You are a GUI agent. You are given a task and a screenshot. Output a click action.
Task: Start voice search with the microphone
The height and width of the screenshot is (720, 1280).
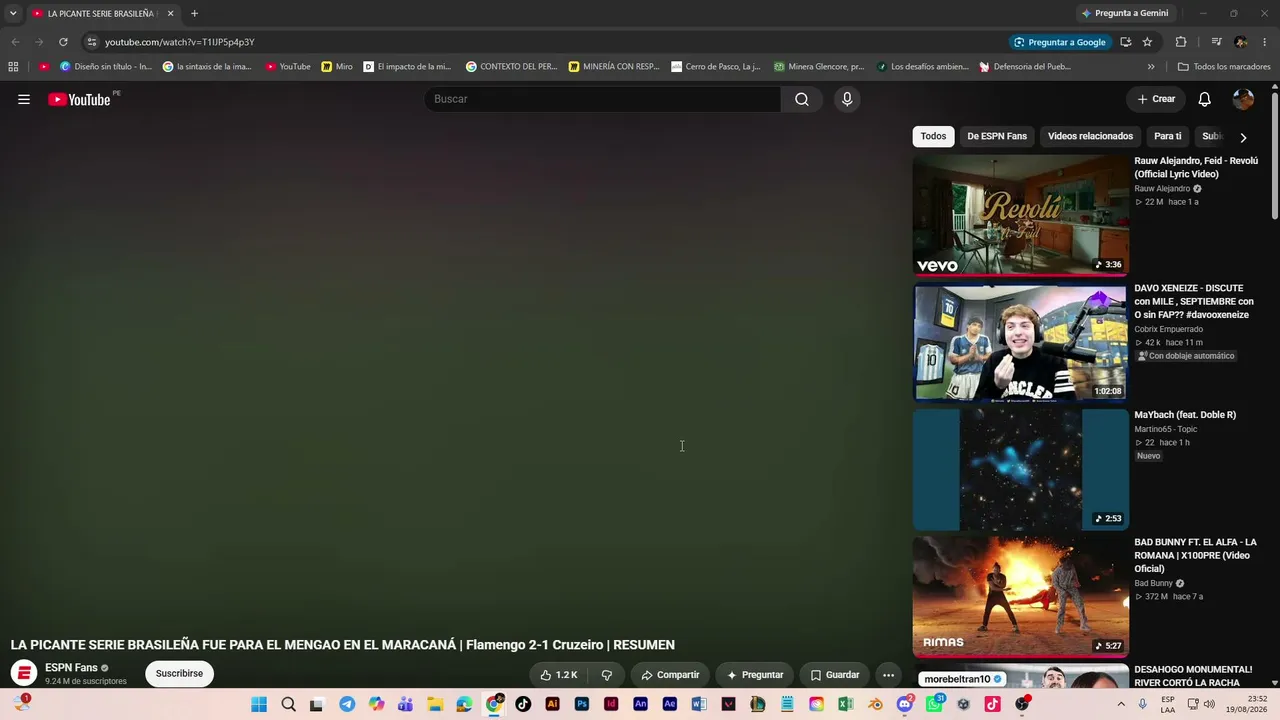coord(847,99)
